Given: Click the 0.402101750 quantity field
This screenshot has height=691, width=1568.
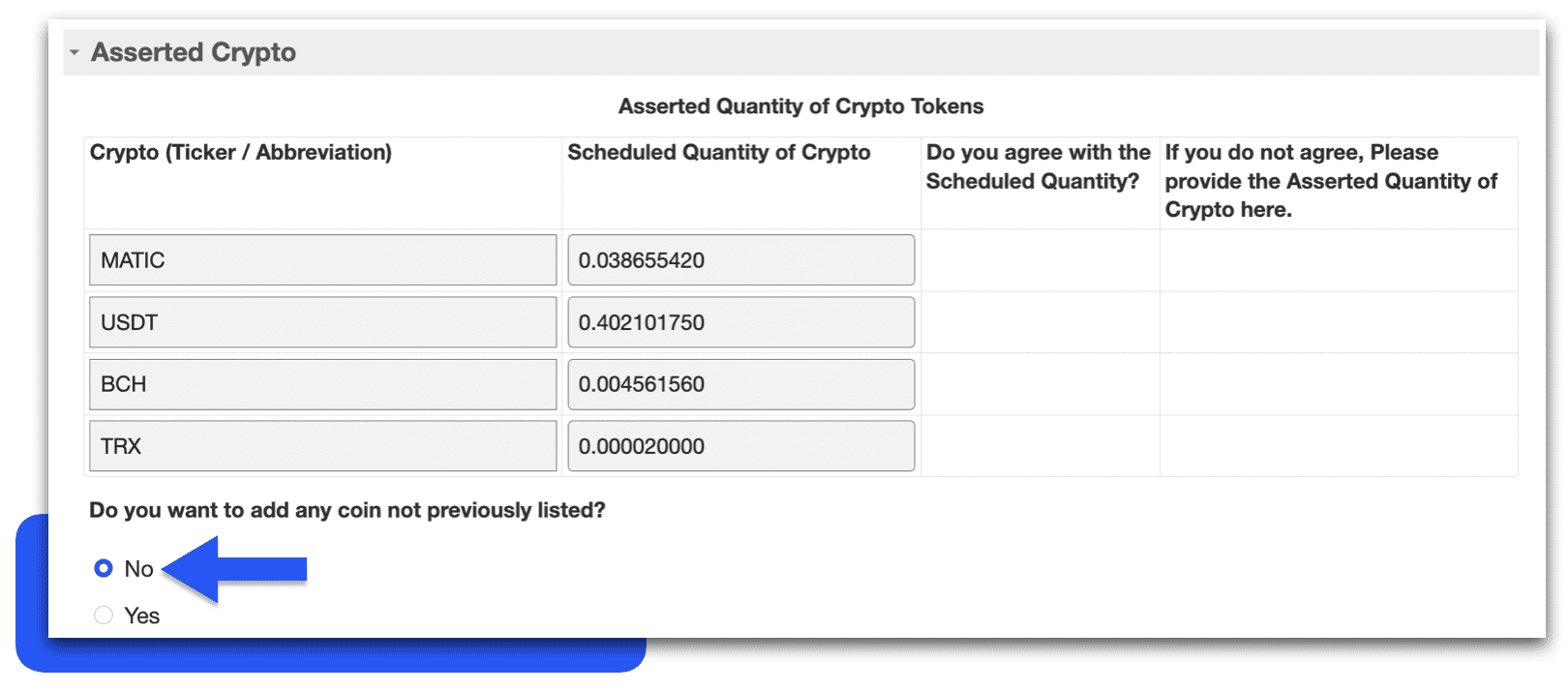Looking at the screenshot, I should click(x=740, y=322).
